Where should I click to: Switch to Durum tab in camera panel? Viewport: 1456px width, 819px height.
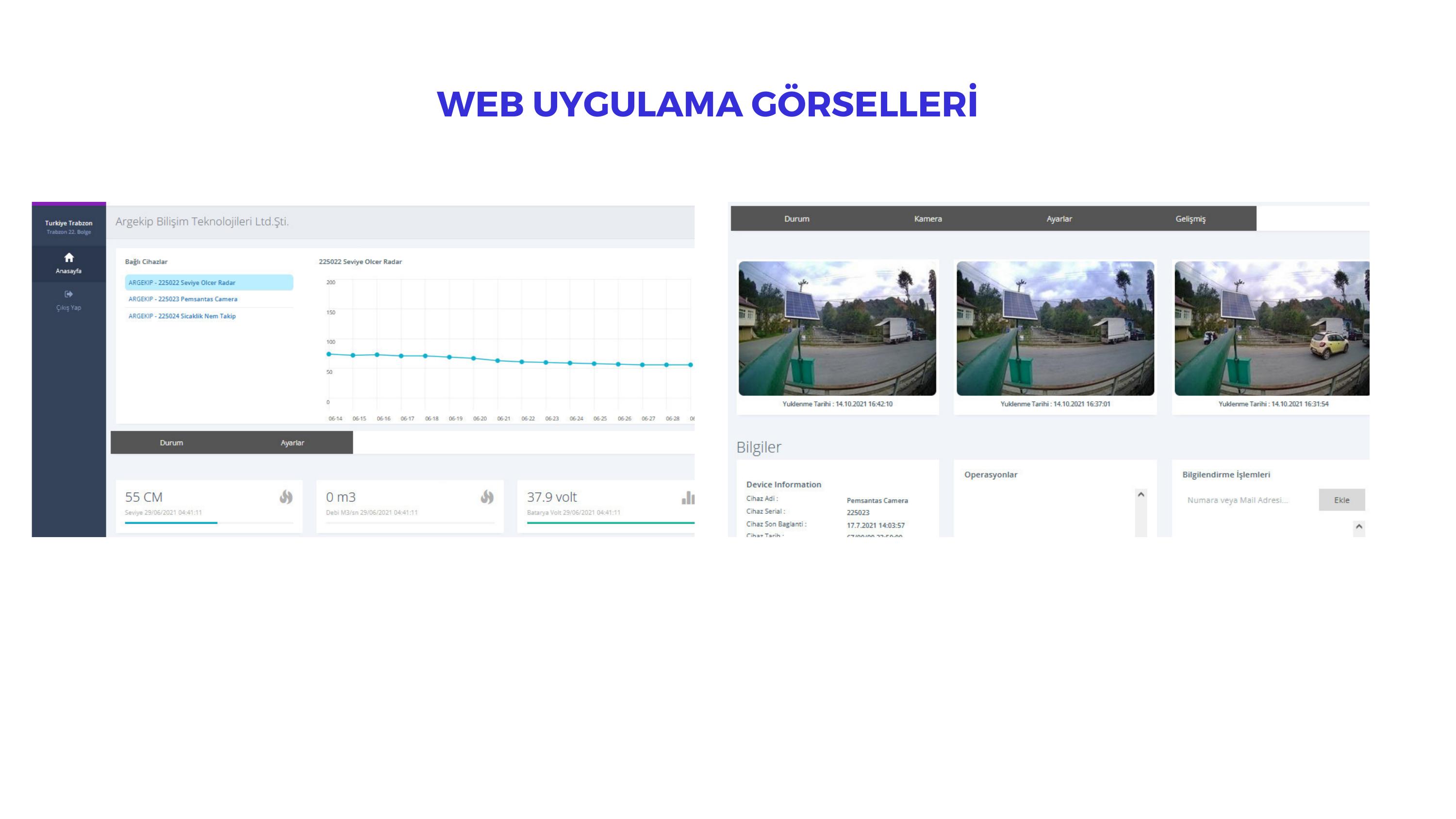tap(796, 219)
